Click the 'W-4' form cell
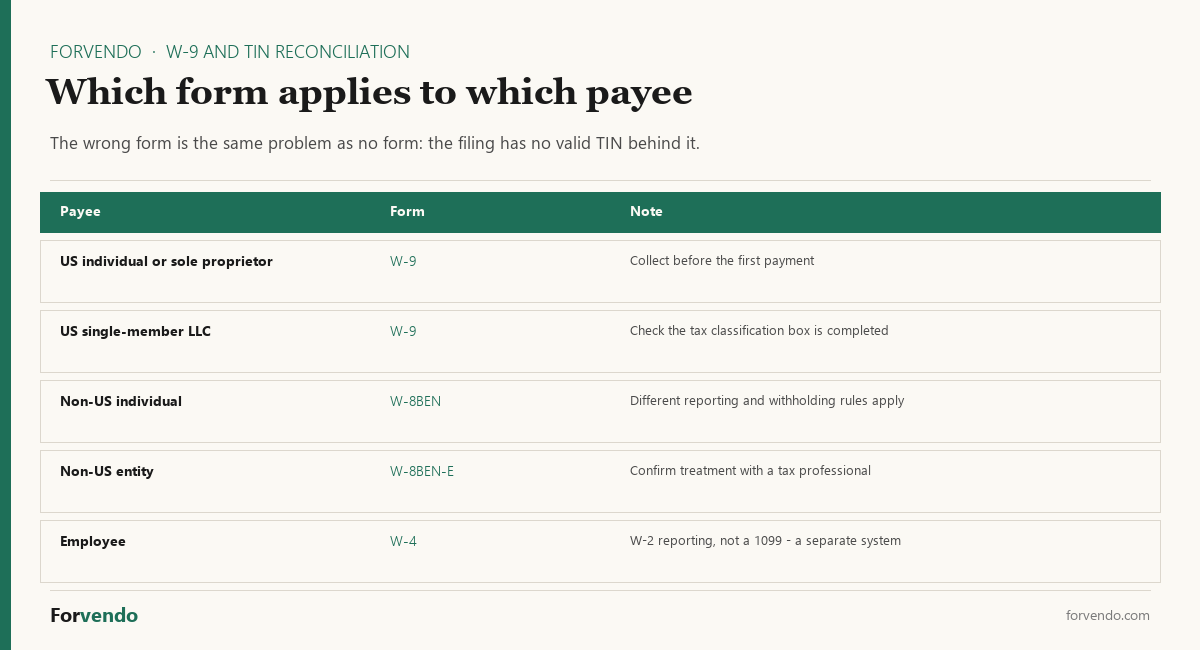 coord(403,541)
